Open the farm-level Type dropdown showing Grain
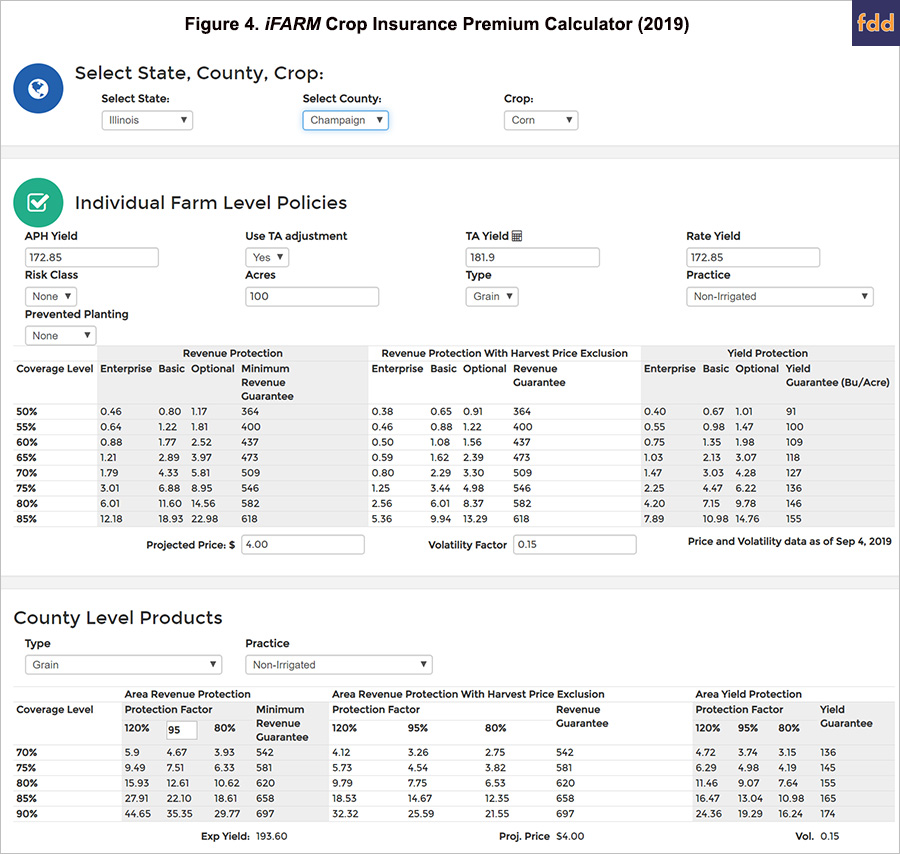The image size is (900, 854). 492,296
